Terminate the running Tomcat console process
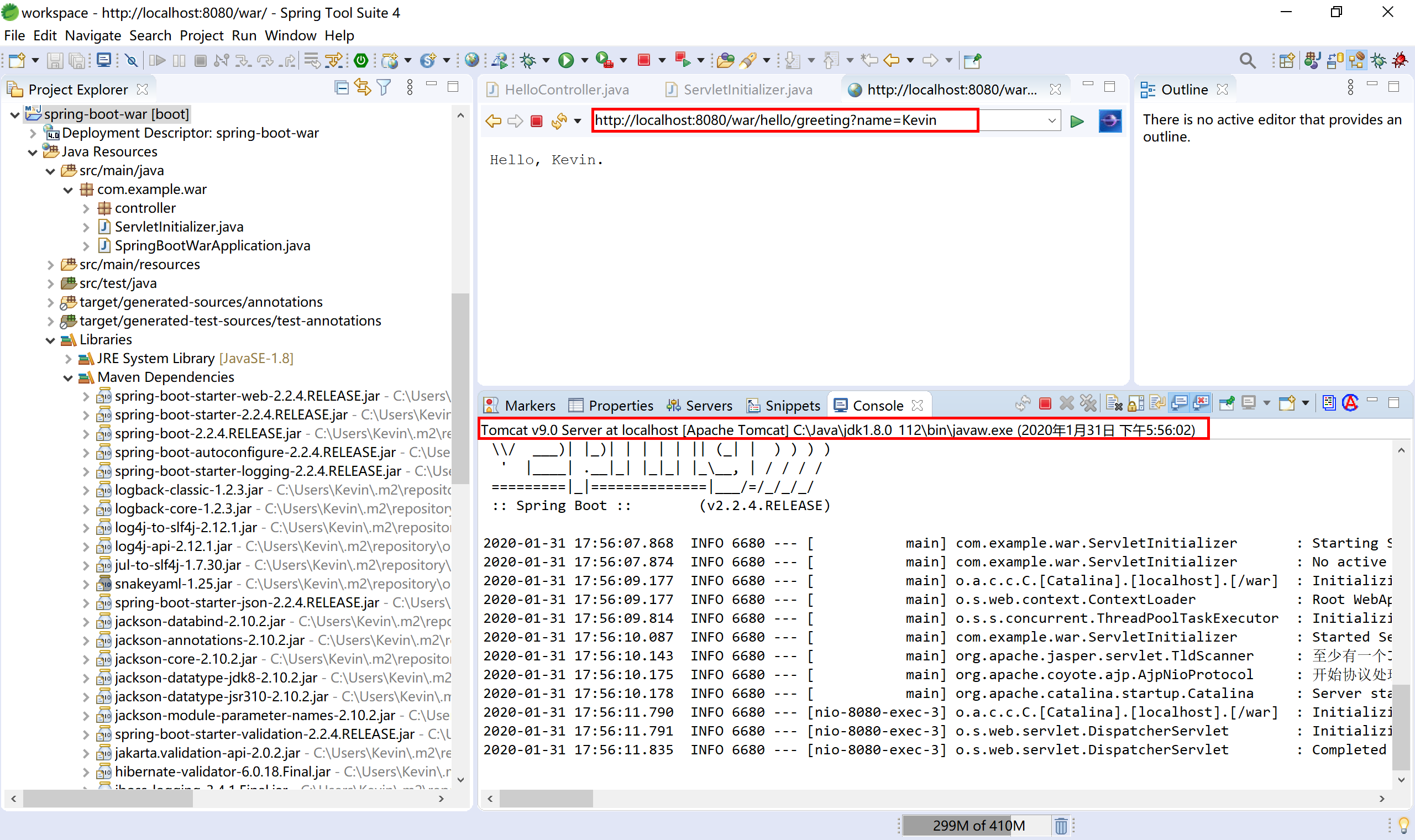Screen dimensions: 1415x840 coord(1045,403)
